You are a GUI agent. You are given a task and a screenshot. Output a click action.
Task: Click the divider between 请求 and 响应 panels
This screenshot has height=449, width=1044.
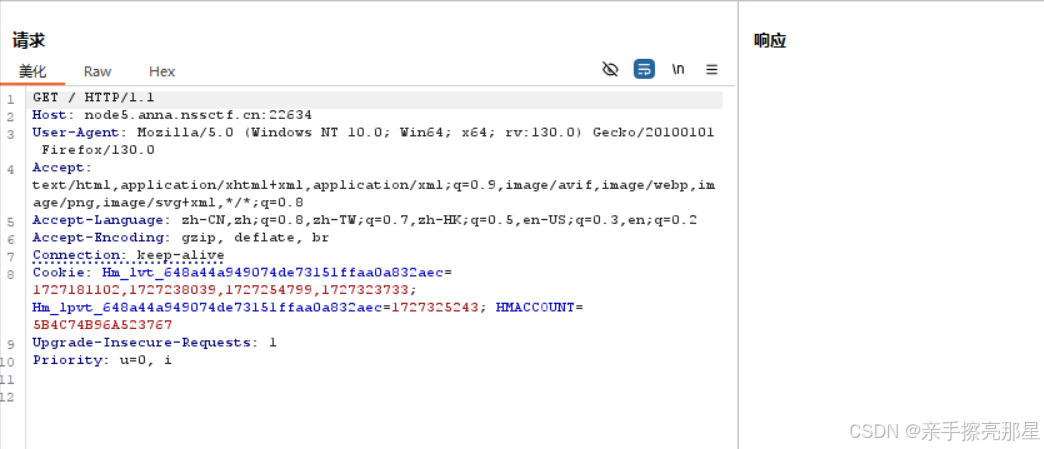point(738,224)
